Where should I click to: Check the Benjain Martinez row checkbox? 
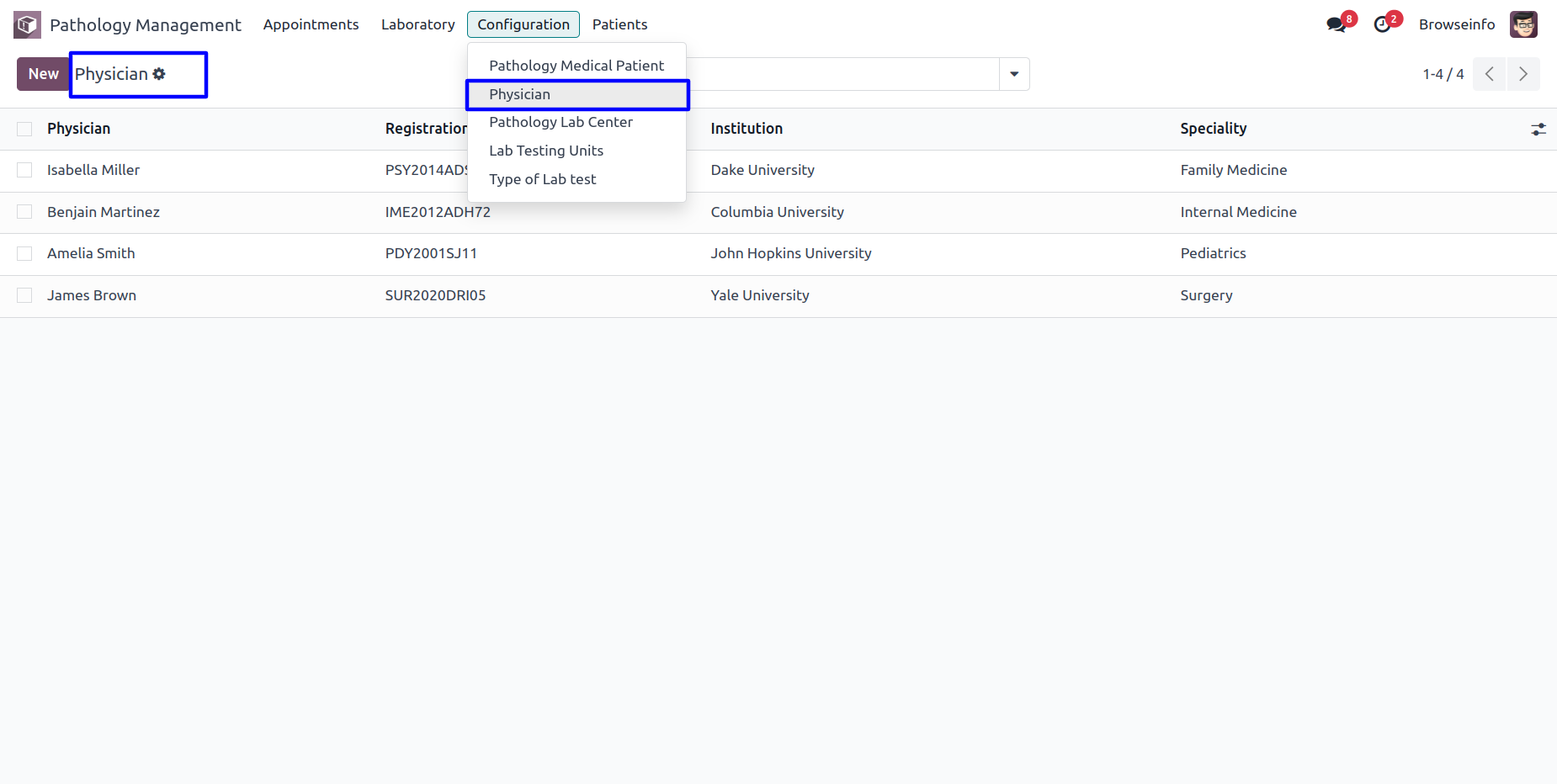24,212
